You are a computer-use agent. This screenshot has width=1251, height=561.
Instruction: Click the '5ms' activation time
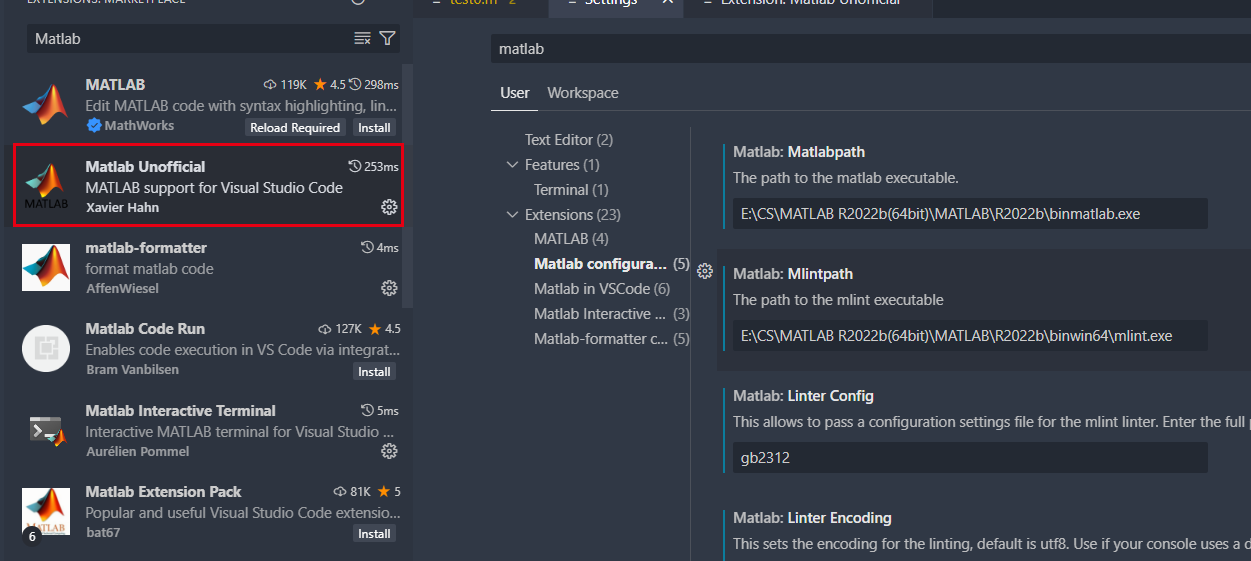click(x=380, y=411)
